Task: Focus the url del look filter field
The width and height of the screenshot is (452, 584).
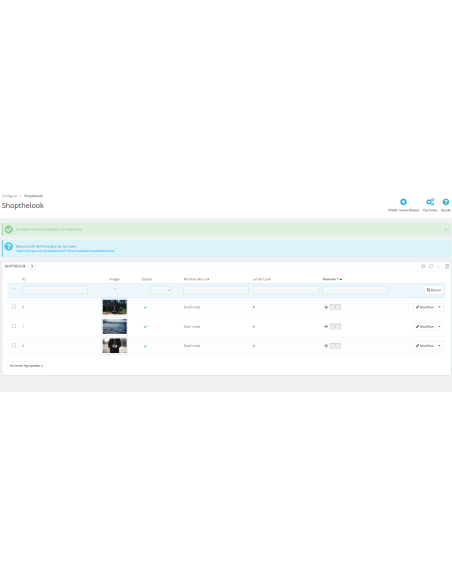Action: (286, 290)
